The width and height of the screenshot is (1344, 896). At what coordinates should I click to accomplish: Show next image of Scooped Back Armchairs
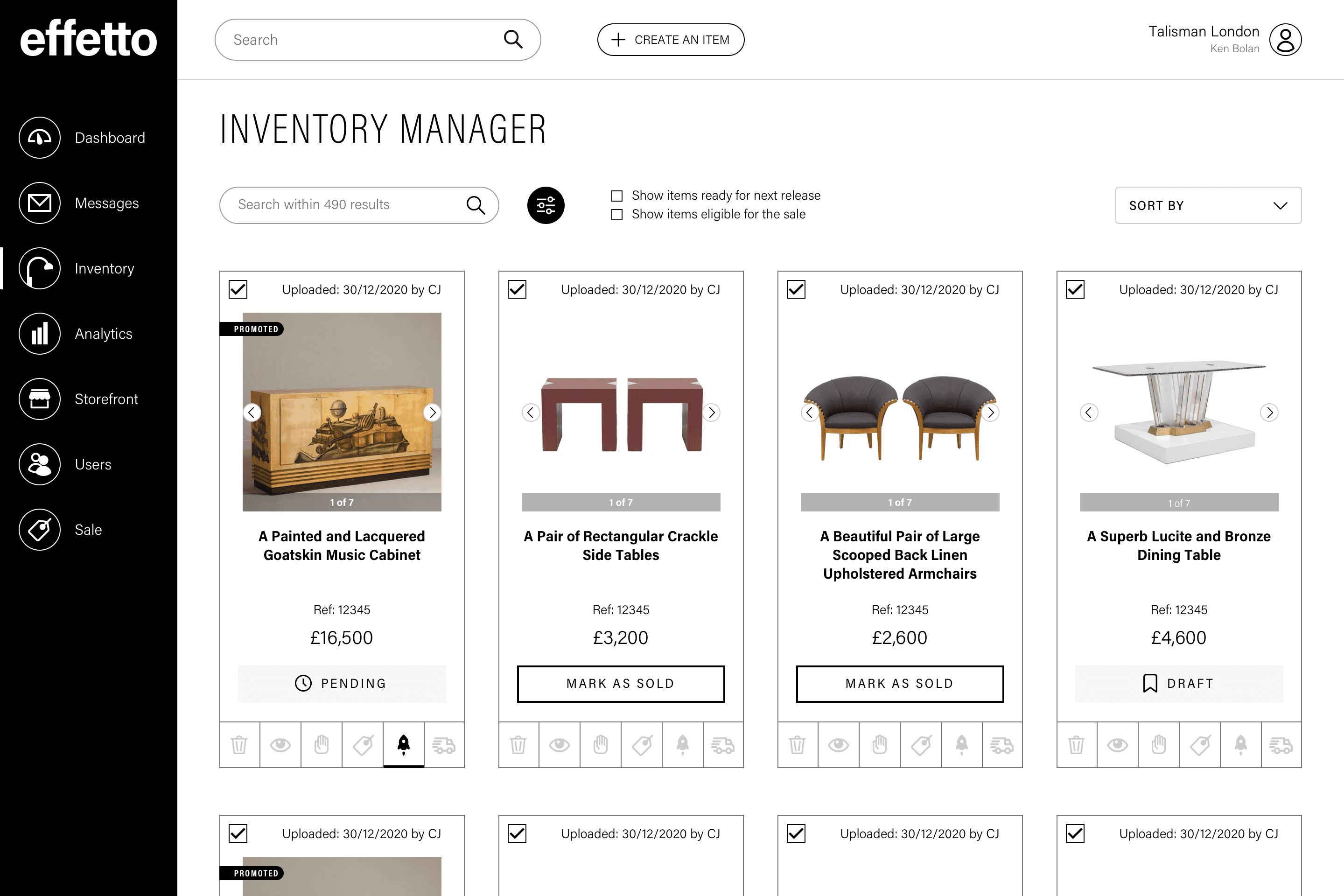click(x=991, y=413)
